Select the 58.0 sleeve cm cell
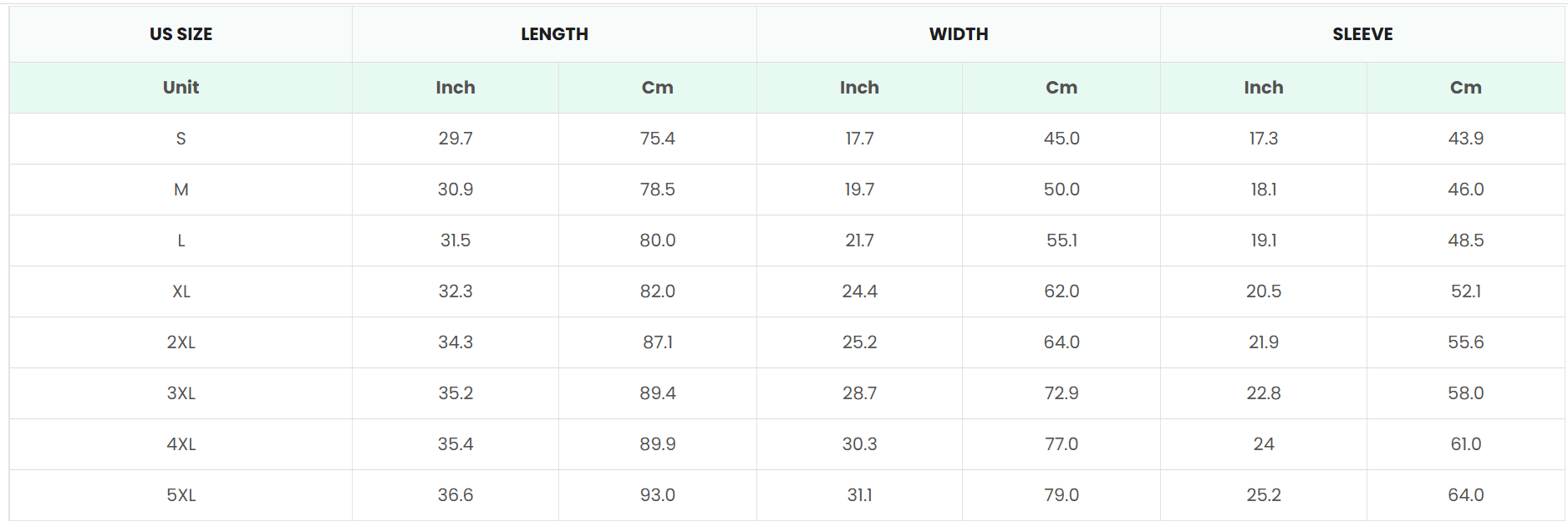1568x532 pixels. click(x=1466, y=393)
